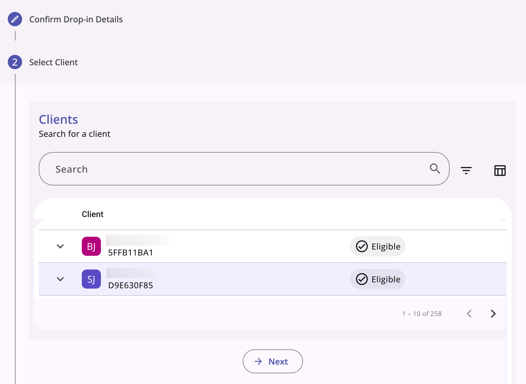
Task: Click the Eligible badge for D9E630F85
Action: [x=378, y=279]
